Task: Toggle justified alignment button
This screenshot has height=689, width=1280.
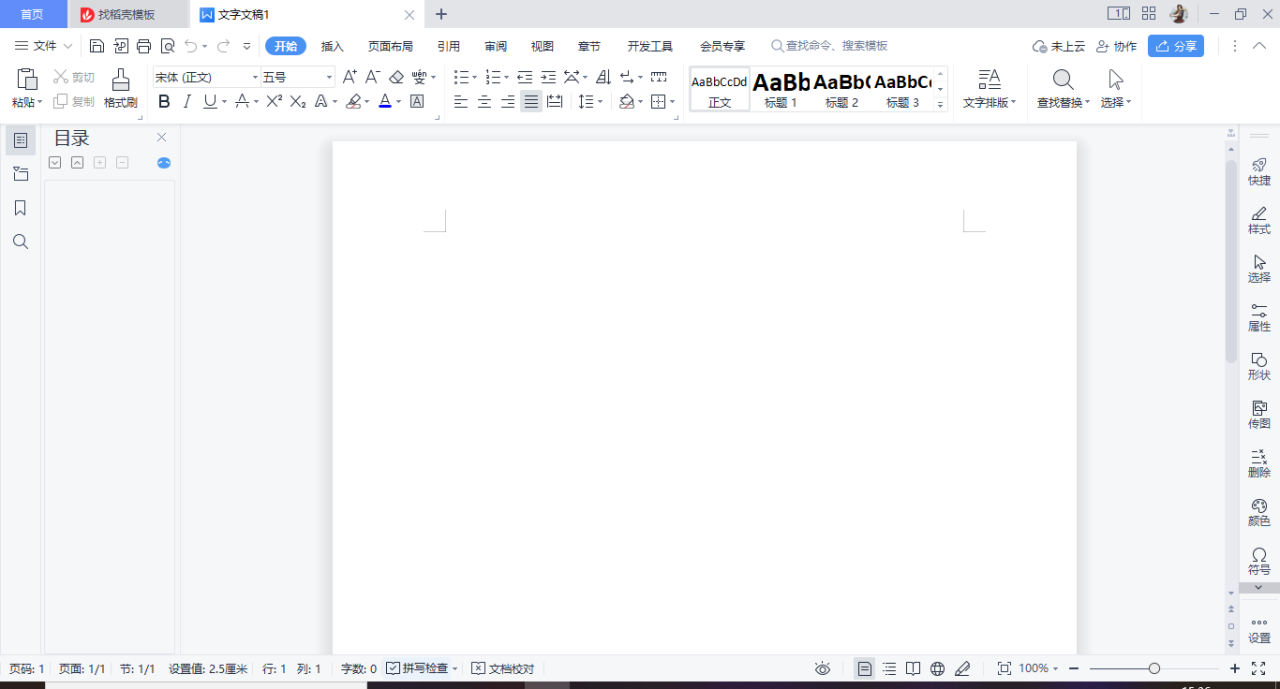Action: pyautogui.click(x=531, y=102)
